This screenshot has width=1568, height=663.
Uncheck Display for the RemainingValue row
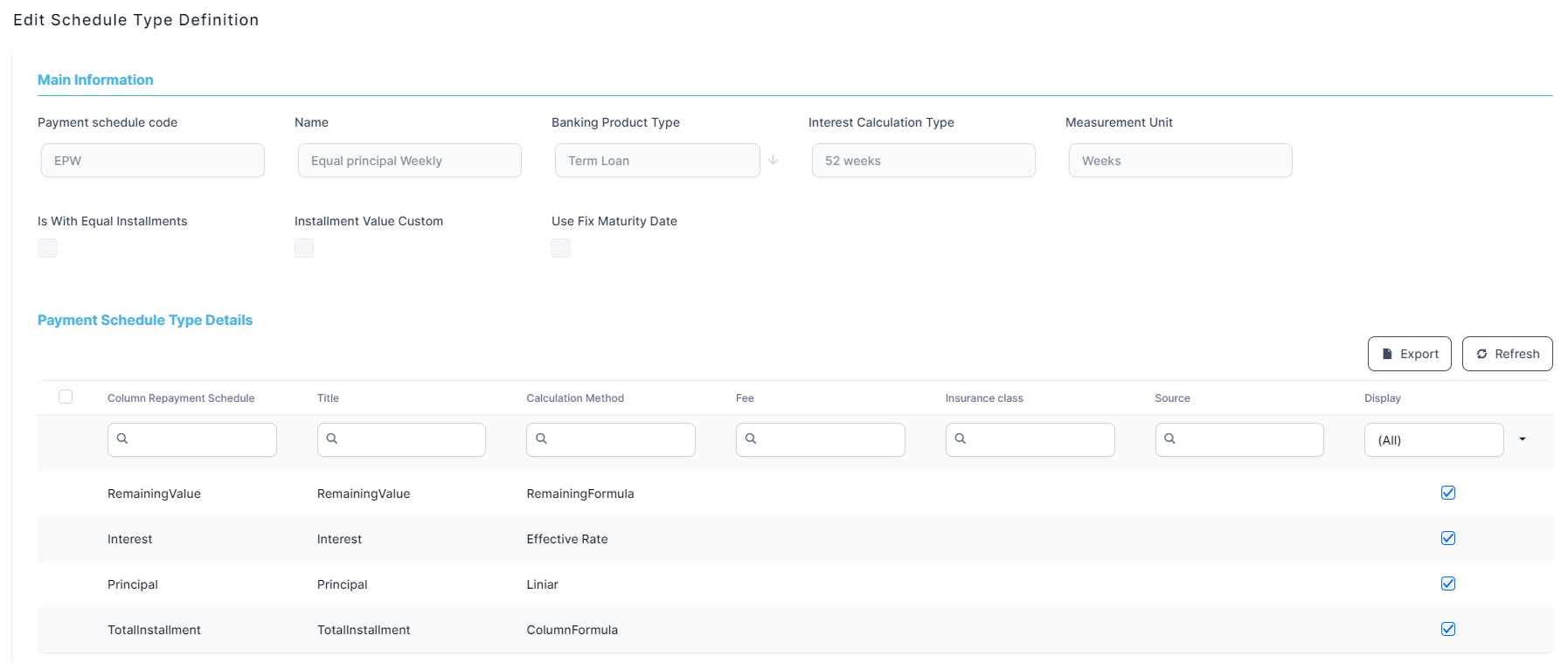coord(1448,493)
